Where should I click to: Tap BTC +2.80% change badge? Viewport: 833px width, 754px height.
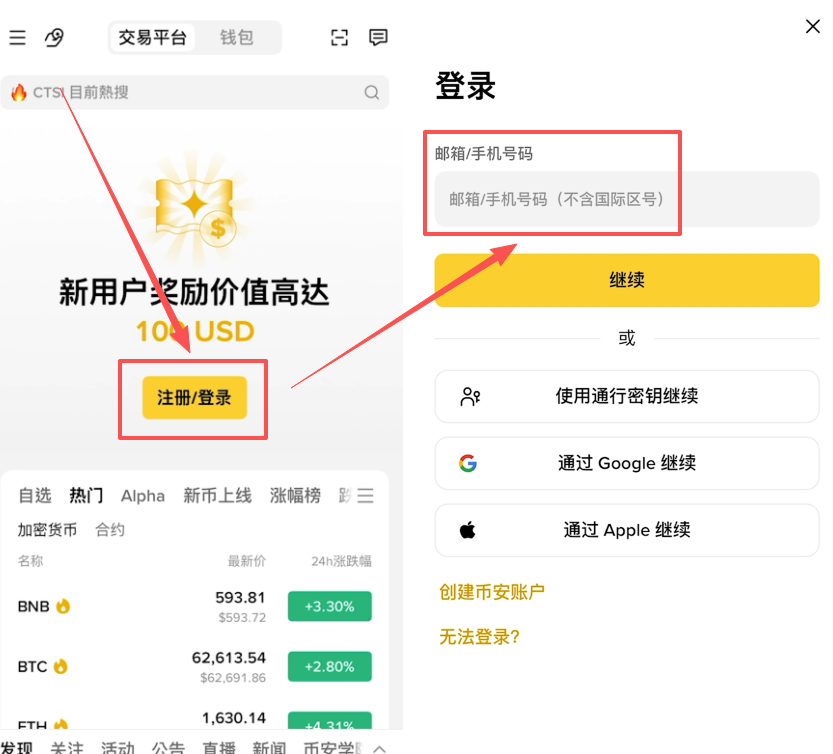330,666
